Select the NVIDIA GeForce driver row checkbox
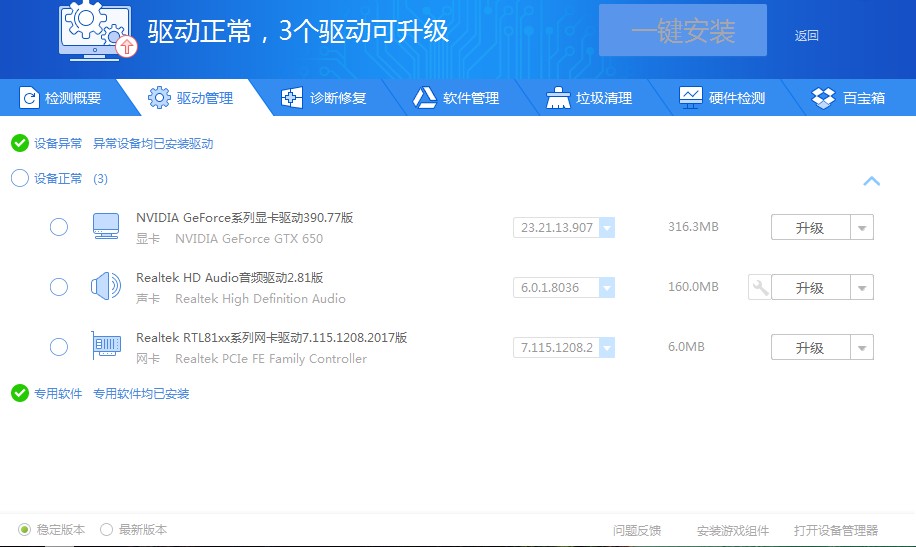 coord(58,227)
